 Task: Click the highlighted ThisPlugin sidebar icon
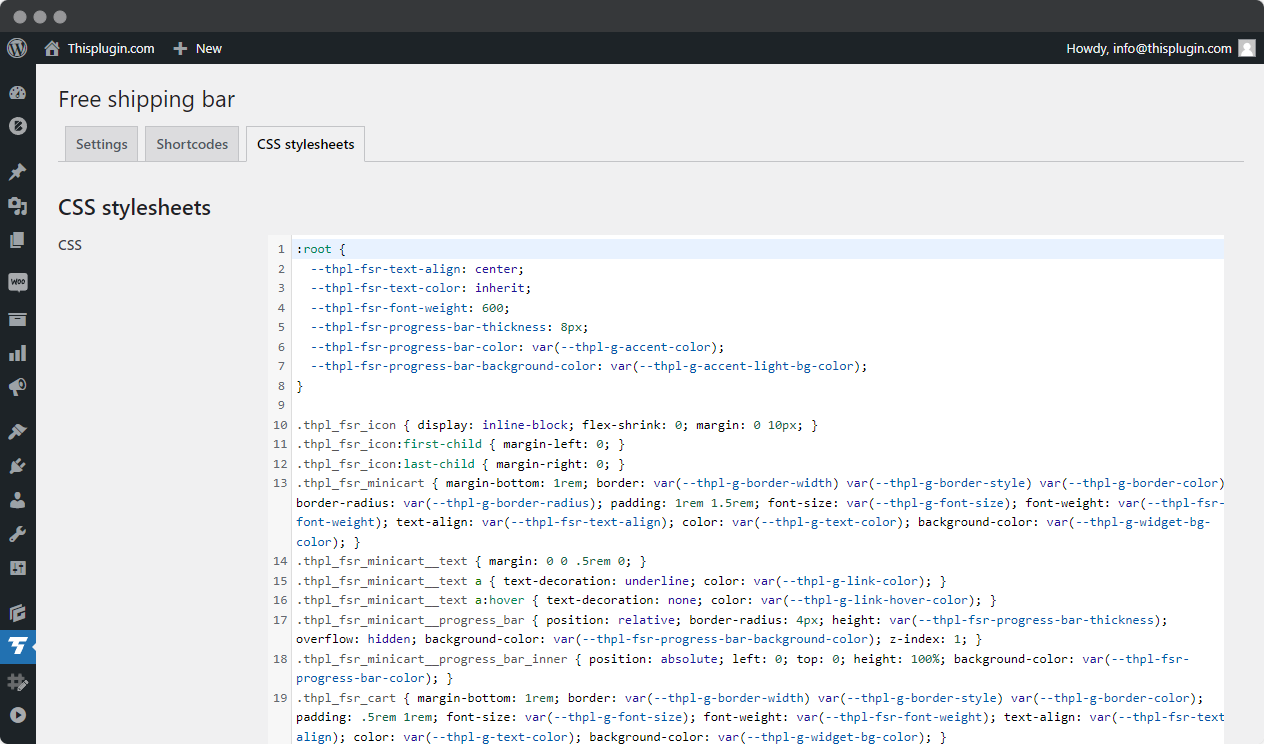tap(17, 647)
